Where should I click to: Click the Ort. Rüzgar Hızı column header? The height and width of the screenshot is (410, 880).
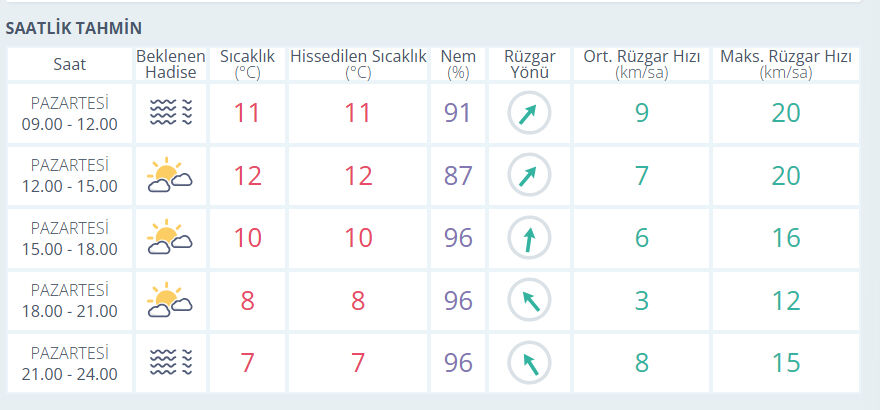(642, 64)
